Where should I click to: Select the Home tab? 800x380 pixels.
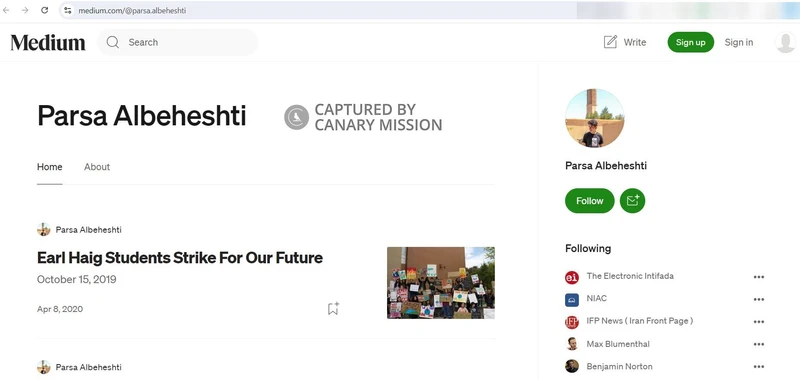point(49,167)
